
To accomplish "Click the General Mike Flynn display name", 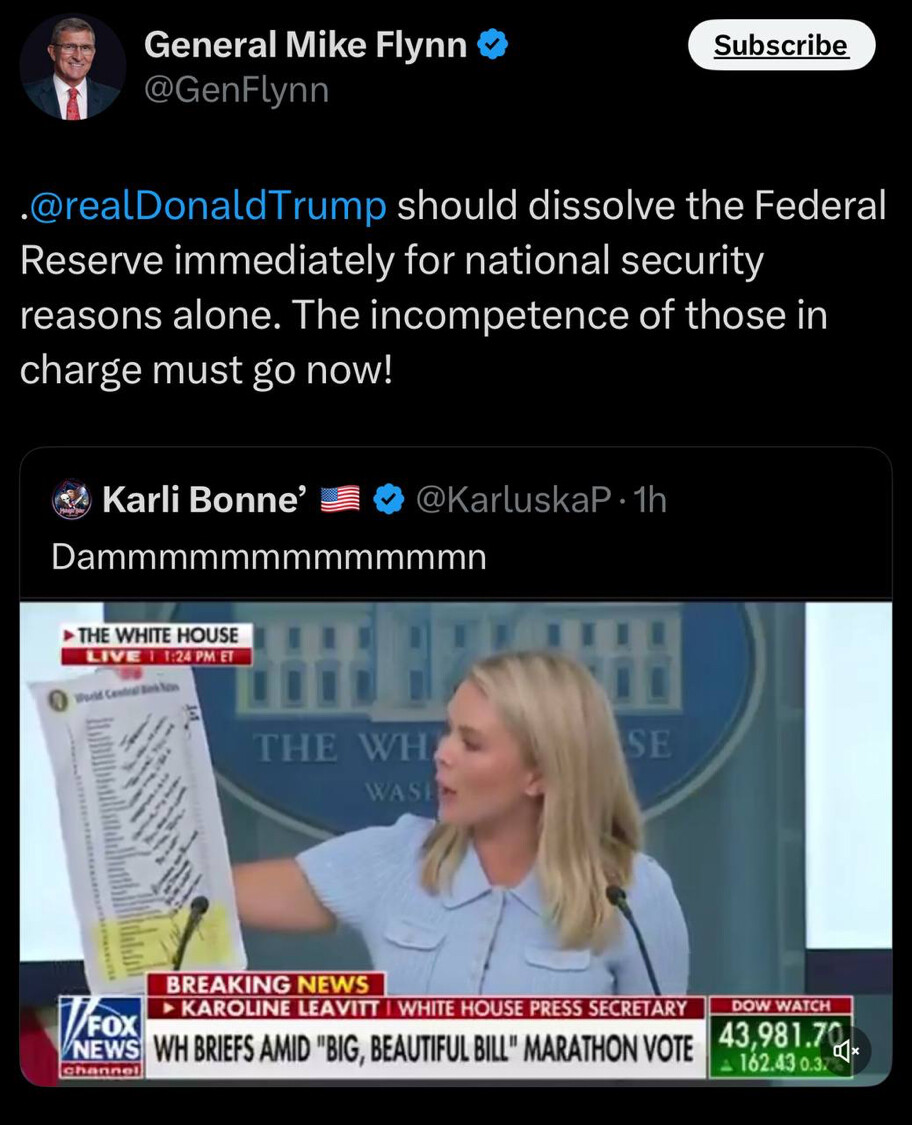I will click(x=306, y=44).
